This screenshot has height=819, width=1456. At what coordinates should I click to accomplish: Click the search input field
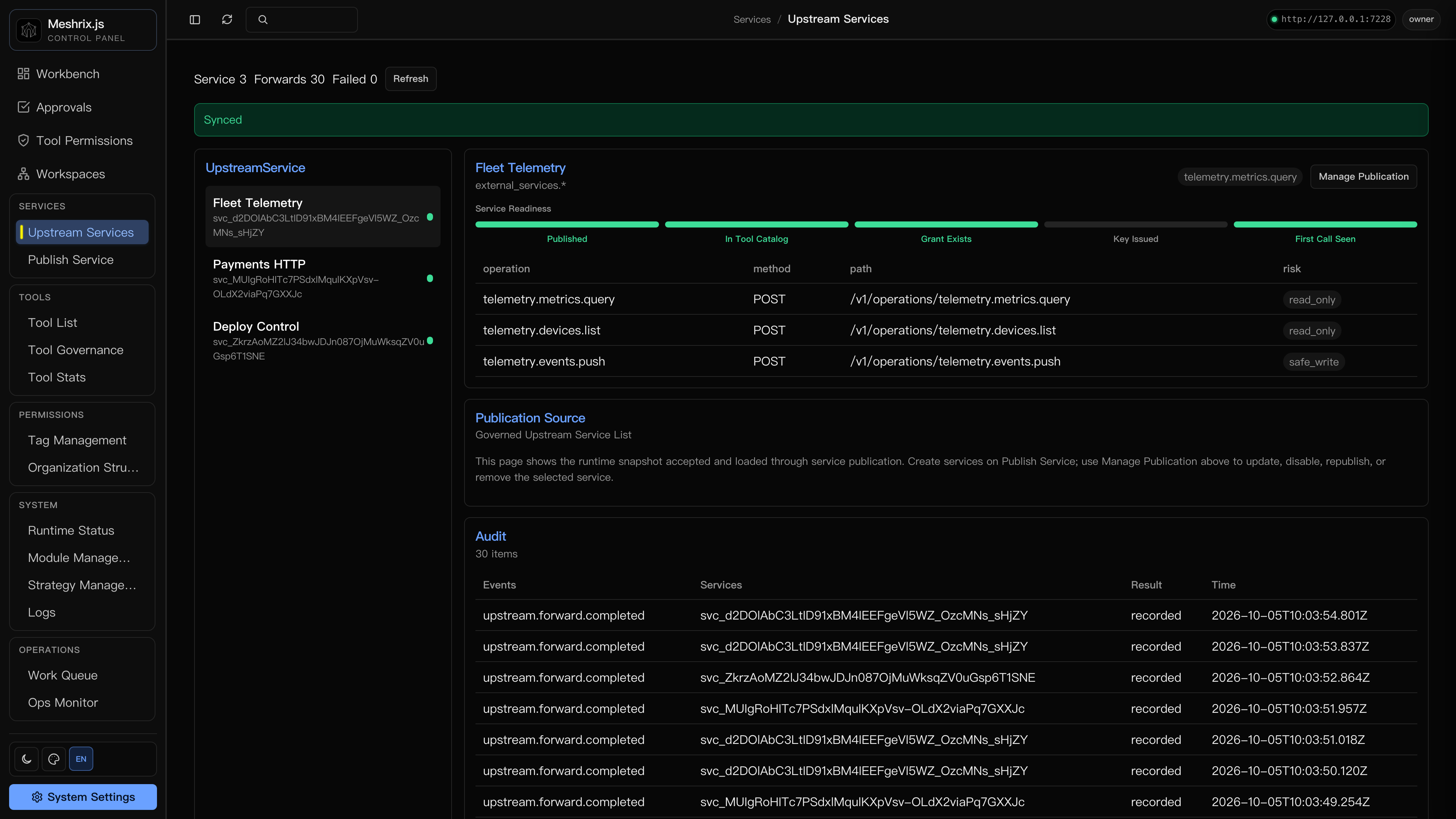(301, 19)
